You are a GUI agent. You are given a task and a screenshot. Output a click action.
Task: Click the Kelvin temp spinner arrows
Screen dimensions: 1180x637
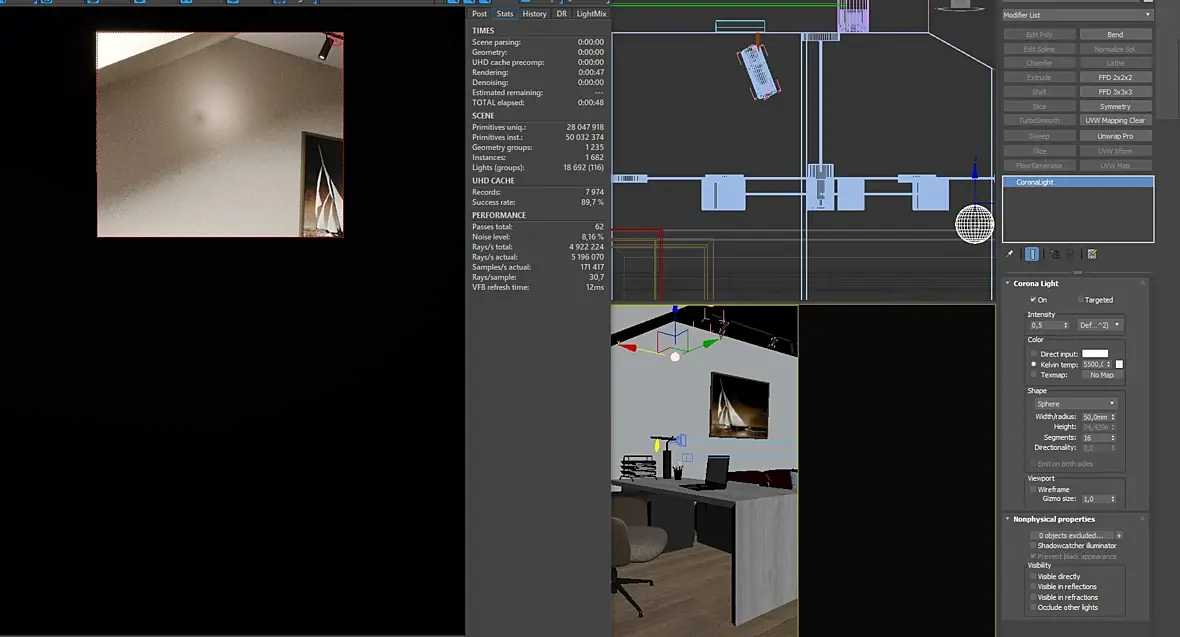tap(1109, 364)
